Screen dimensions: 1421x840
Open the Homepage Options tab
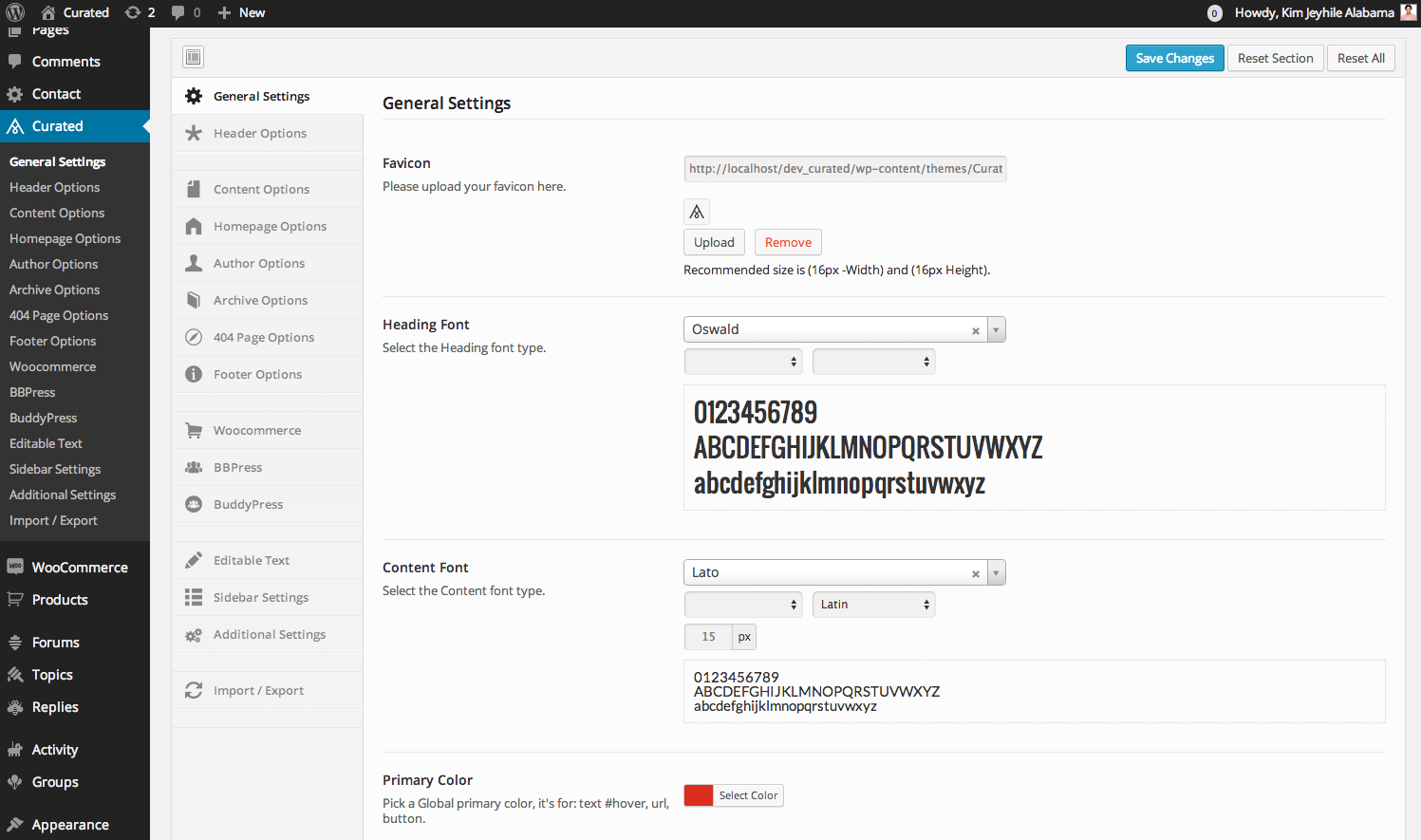point(268,226)
